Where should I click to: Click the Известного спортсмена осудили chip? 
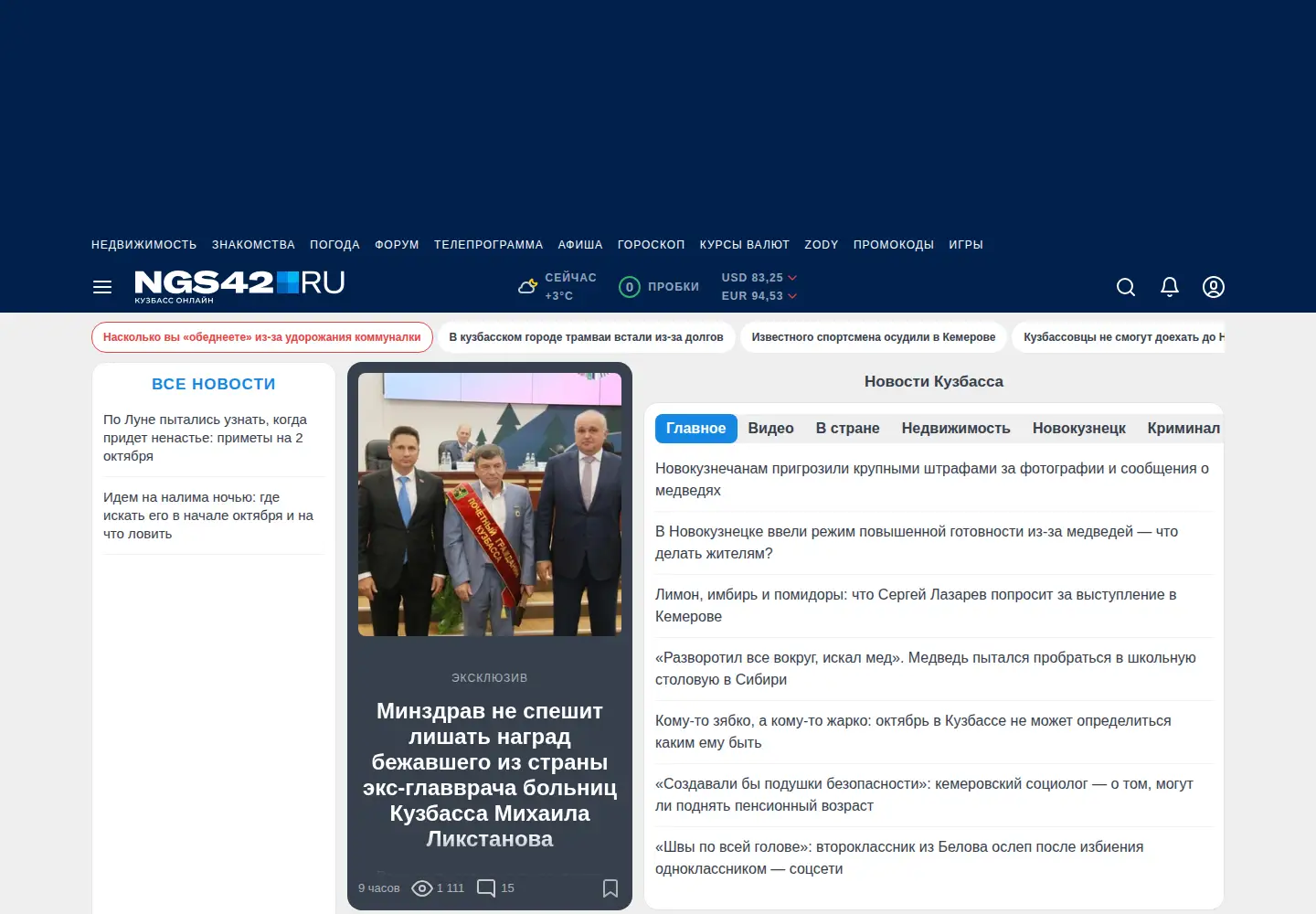coord(874,337)
